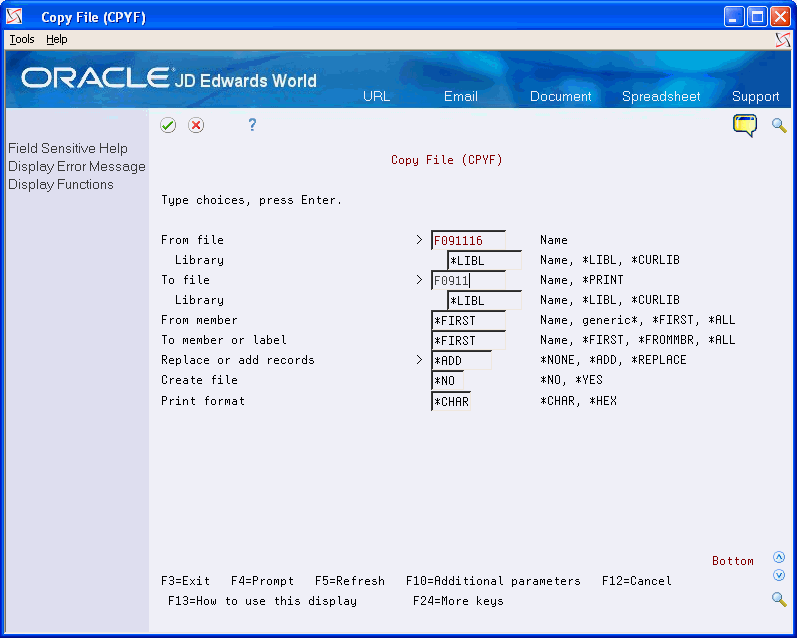This screenshot has height=638, width=797.
Task: Click the From member *FIRST field
Action: tap(468, 320)
